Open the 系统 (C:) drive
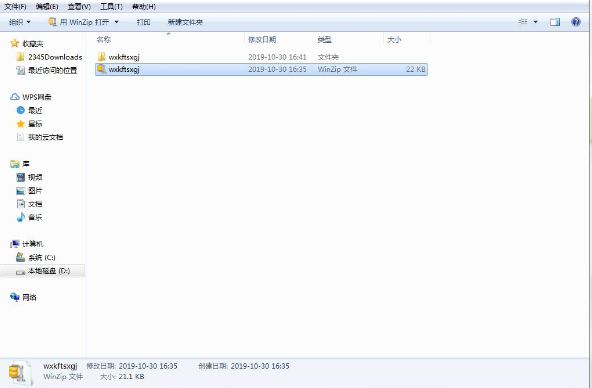This screenshot has width=592, height=388. click(x=42, y=257)
